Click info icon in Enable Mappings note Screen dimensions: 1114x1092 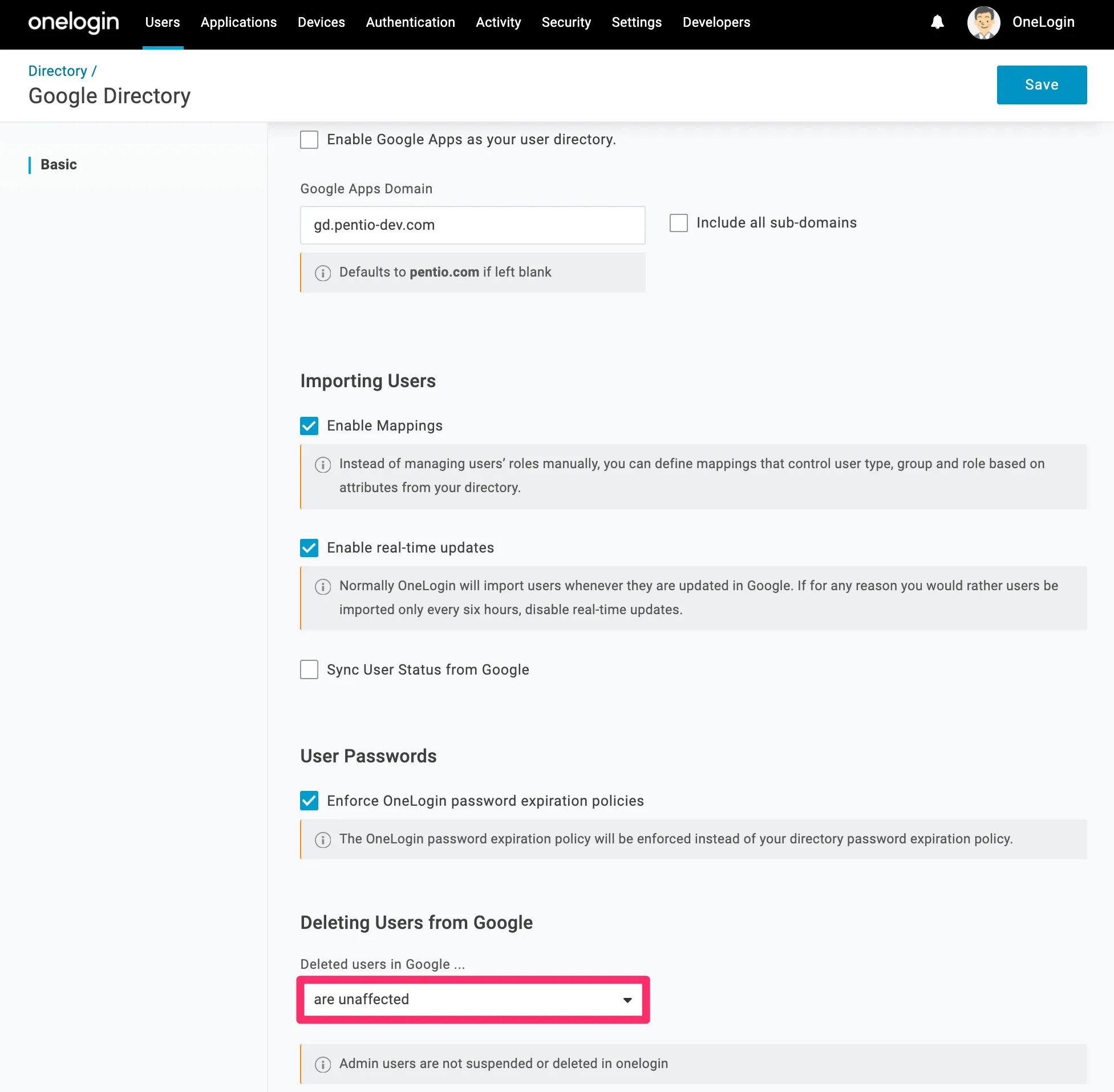(x=322, y=465)
